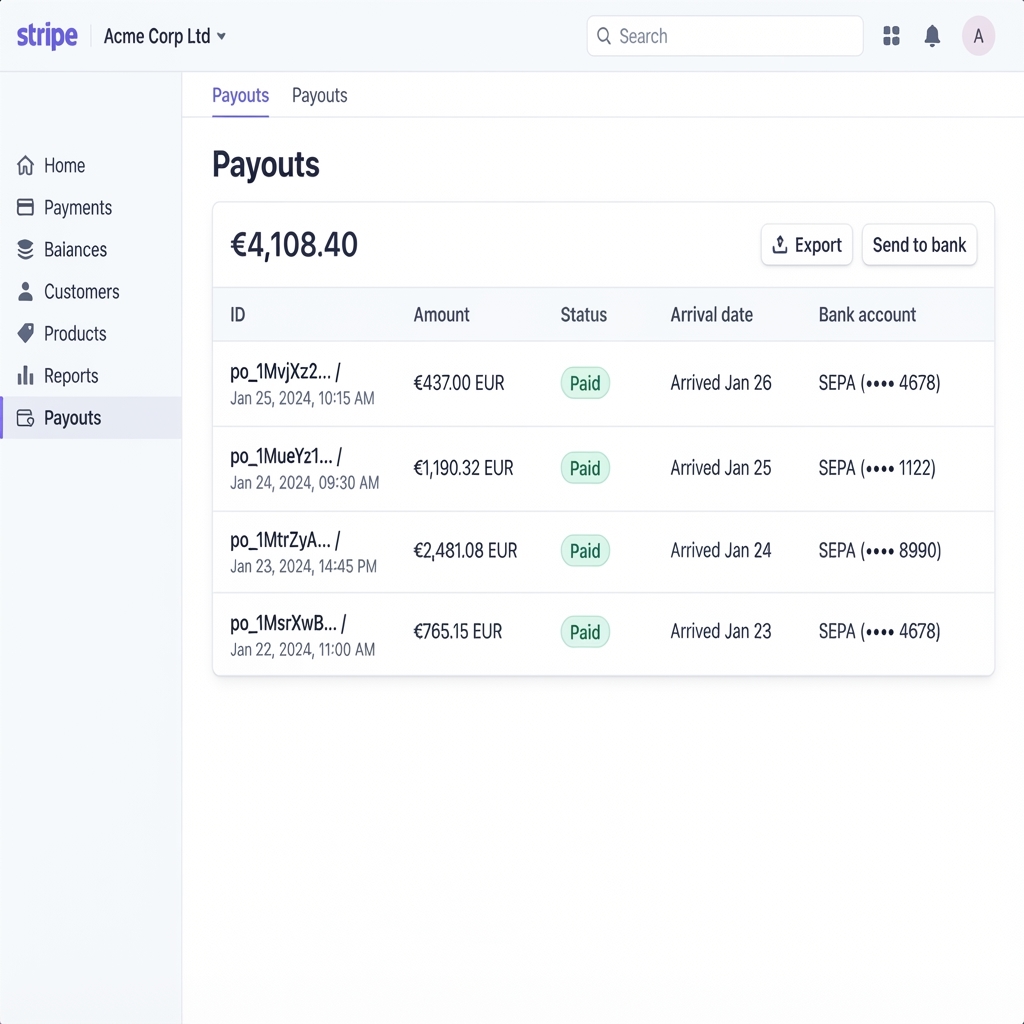Screen dimensions: 1024x1024
Task: Click the €2,481.08 EUR amount
Action: pos(466,551)
